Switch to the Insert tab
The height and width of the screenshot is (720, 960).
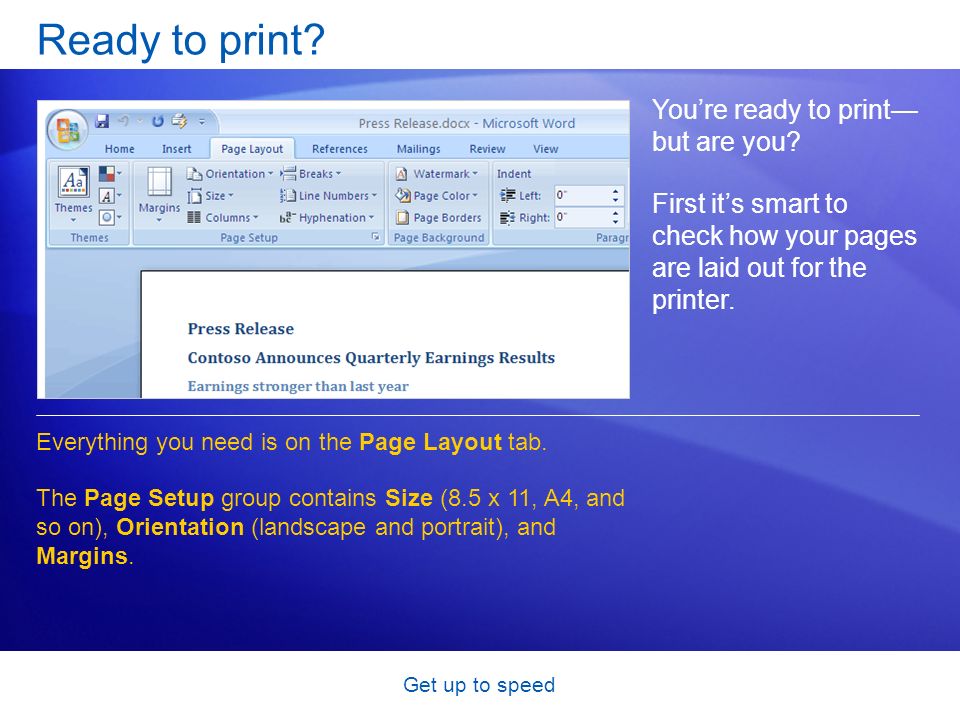point(176,149)
